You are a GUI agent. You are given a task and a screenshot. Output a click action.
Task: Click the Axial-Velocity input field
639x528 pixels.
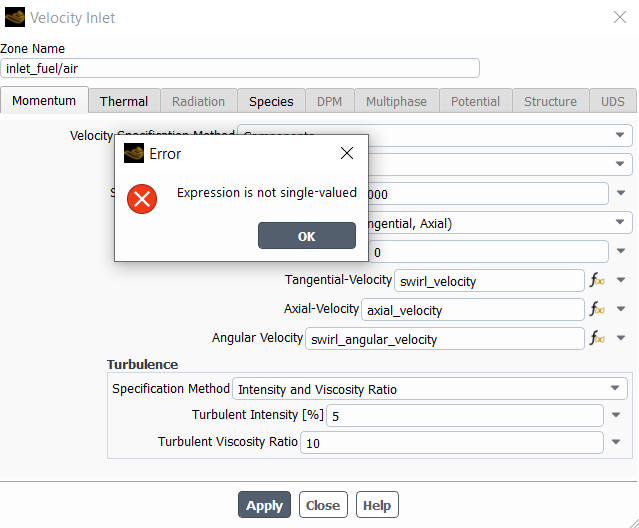472,310
